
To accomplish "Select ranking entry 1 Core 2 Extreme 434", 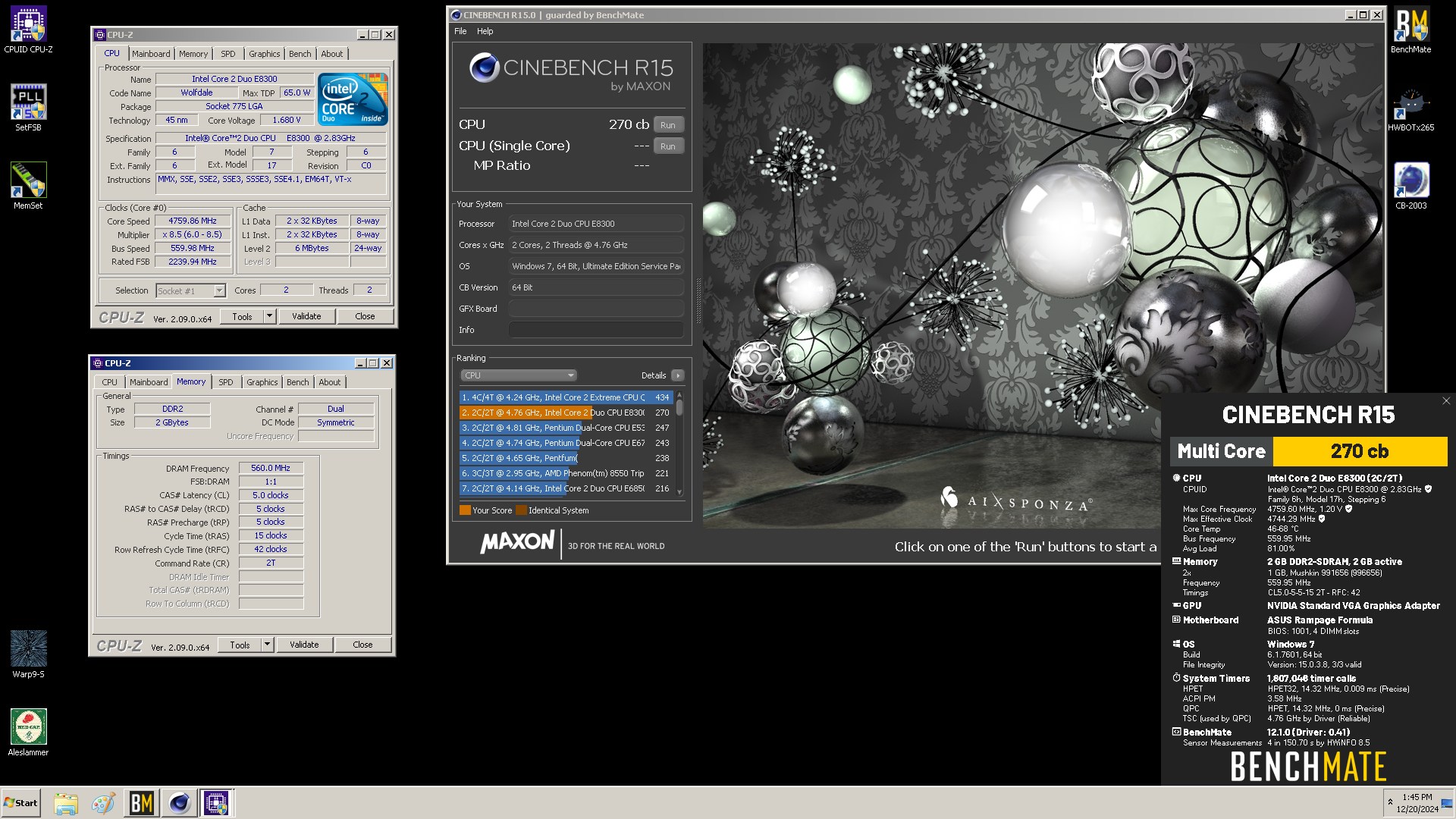I will pyautogui.click(x=566, y=397).
